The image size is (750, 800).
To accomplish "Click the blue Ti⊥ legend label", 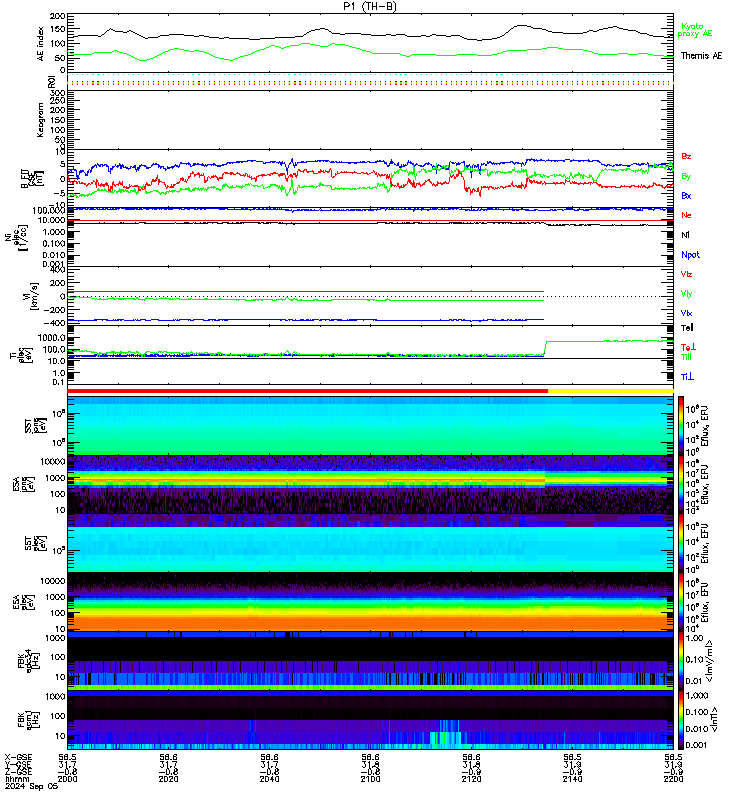I will (687, 377).
